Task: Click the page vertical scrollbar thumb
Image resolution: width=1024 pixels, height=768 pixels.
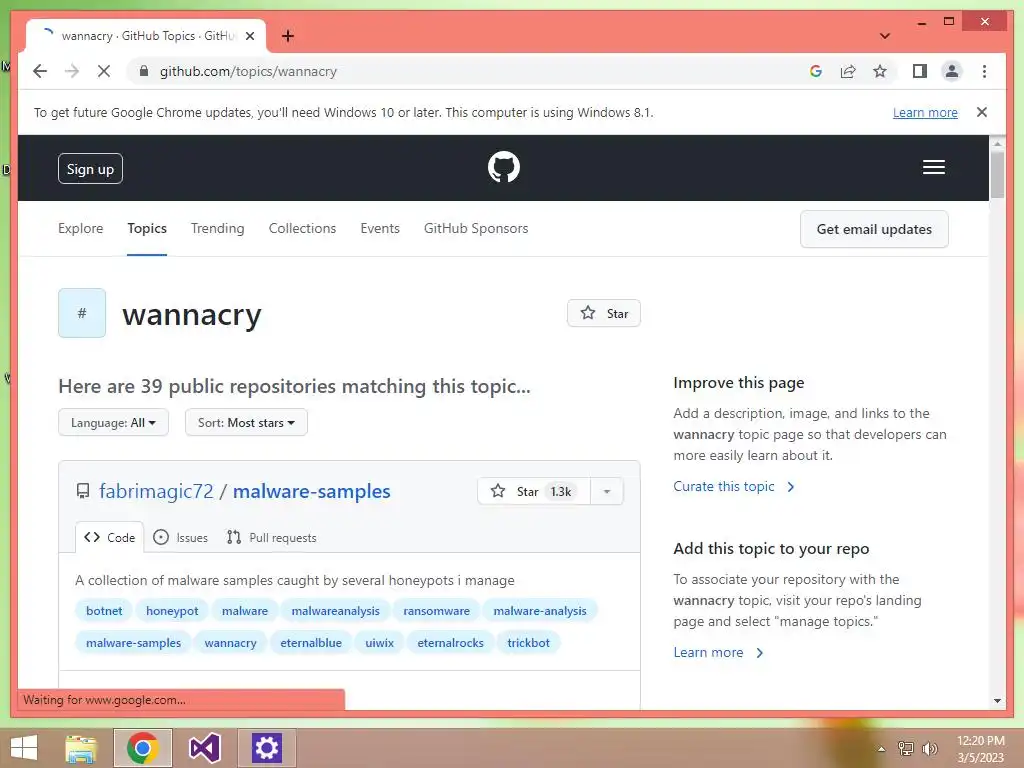Action: pyautogui.click(x=997, y=174)
